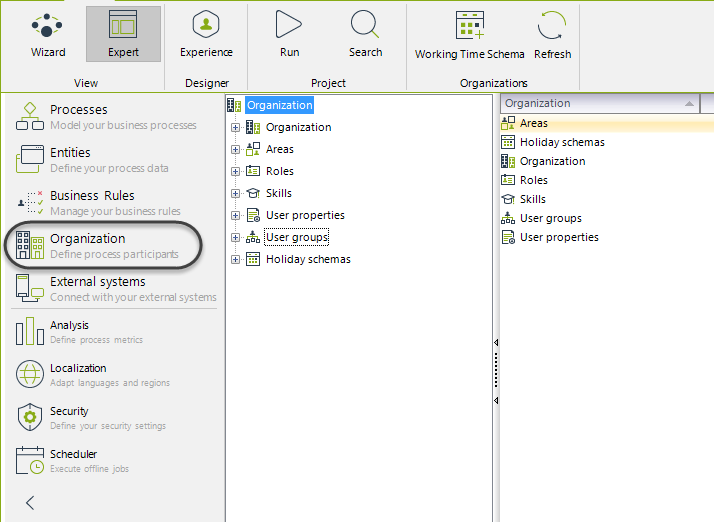Expand the User properties tree node
714x522 pixels.
(235, 215)
